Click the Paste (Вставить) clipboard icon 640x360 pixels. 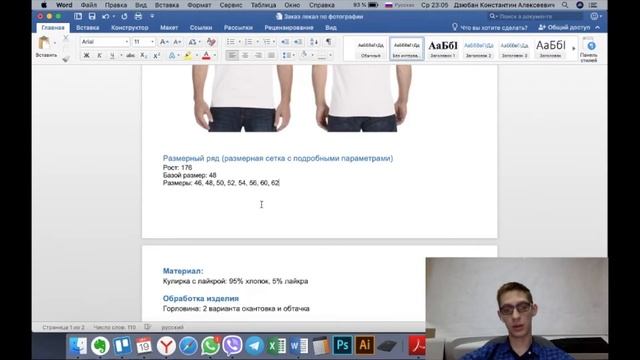(x=44, y=43)
